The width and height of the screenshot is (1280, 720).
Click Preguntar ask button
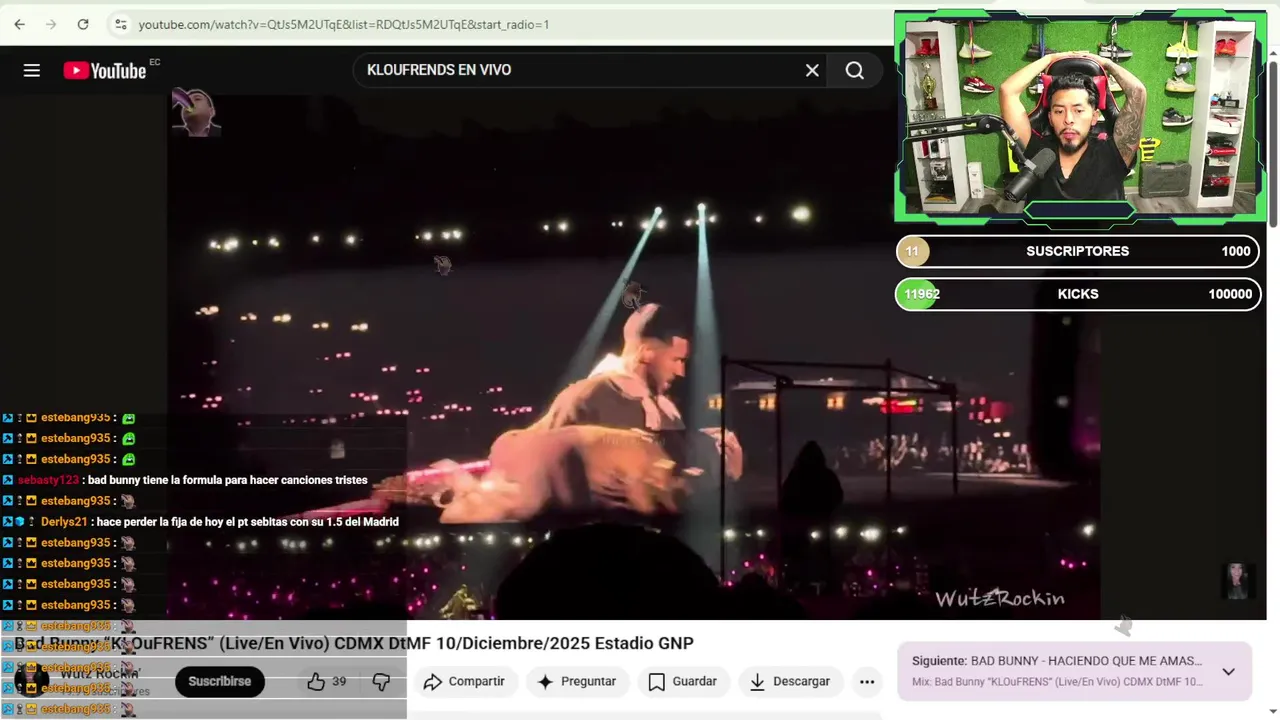click(576, 681)
